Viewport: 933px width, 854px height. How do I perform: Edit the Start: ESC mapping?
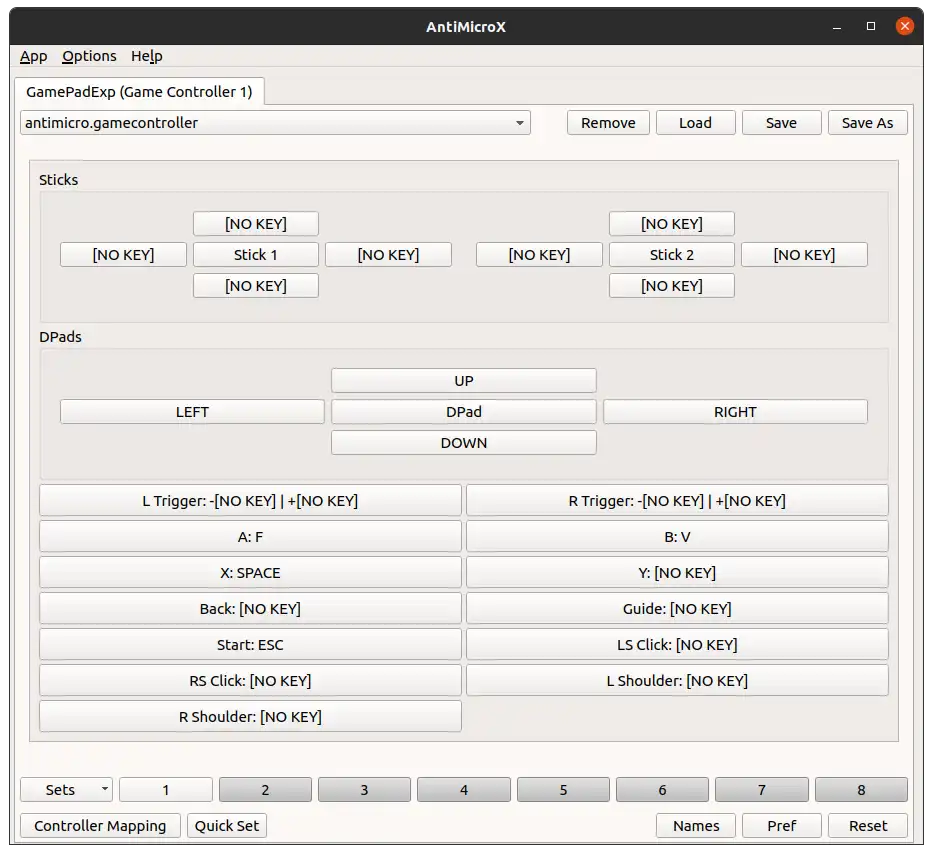click(251, 645)
